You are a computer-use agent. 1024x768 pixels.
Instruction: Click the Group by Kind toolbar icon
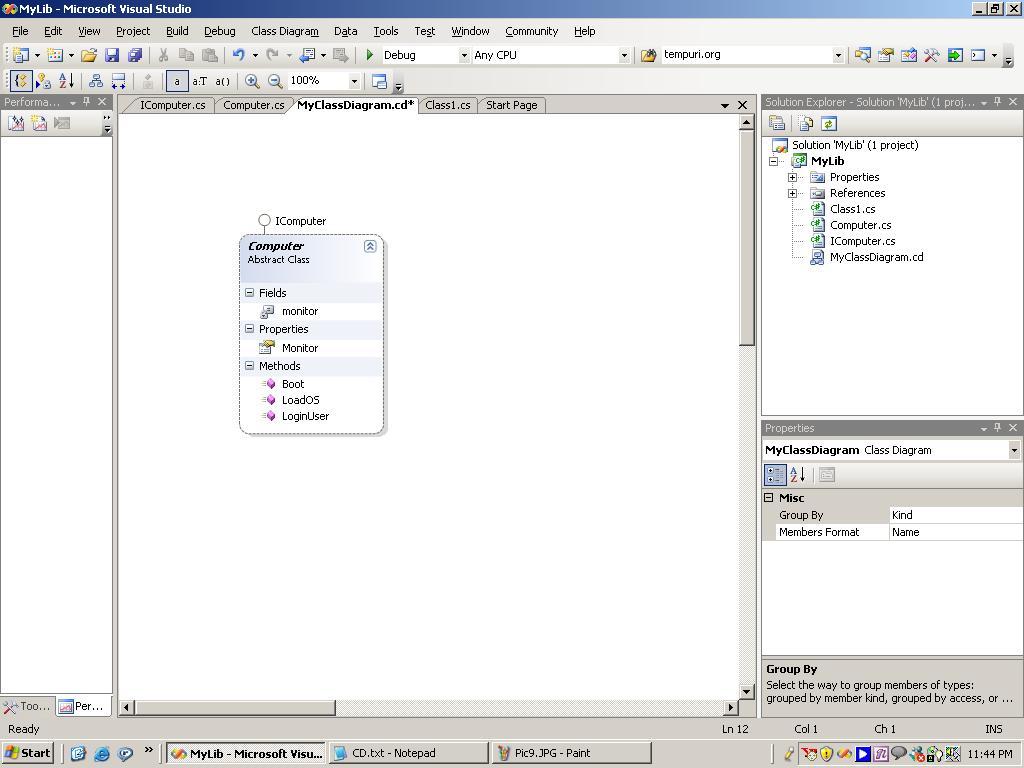pos(21,81)
